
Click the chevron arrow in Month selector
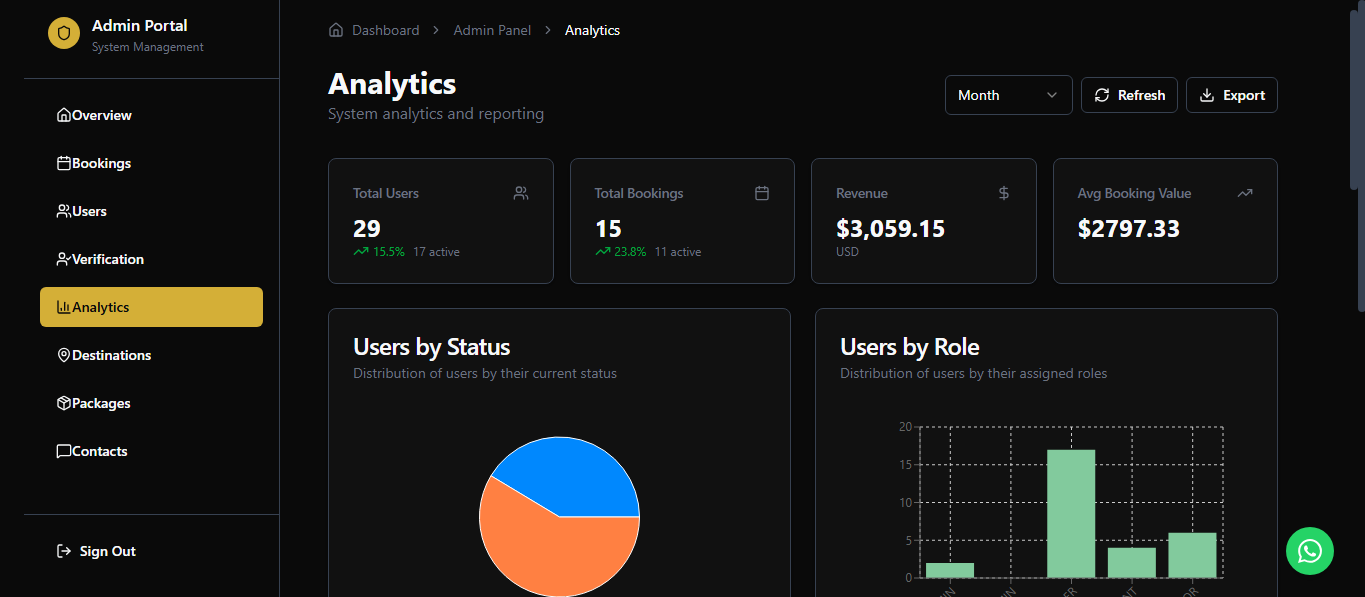click(1051, 95)
